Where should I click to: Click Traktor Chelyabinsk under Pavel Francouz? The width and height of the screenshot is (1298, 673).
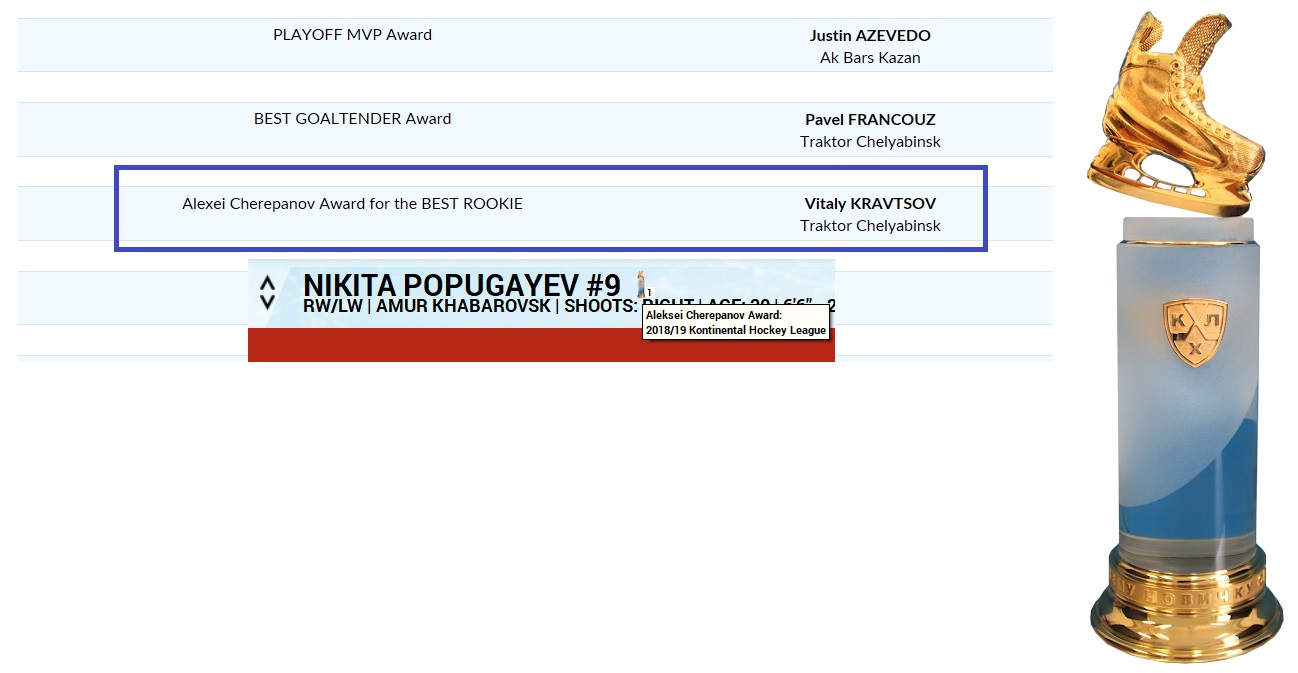click(869, 142)
